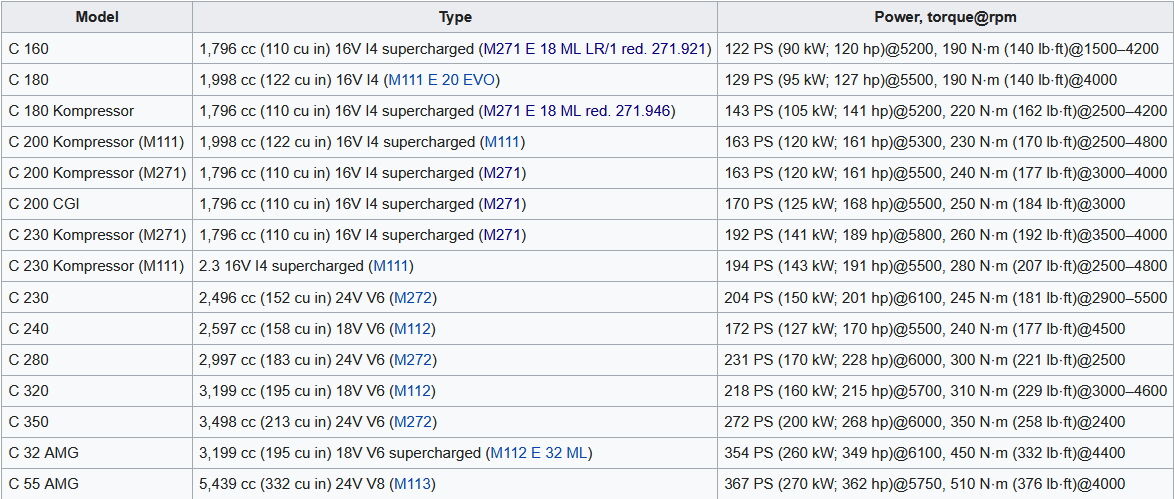Click the 204 PS (150 kW; 201 hp)@6100 power cell
Screen dimensions: 1174x499
[946, 298]
